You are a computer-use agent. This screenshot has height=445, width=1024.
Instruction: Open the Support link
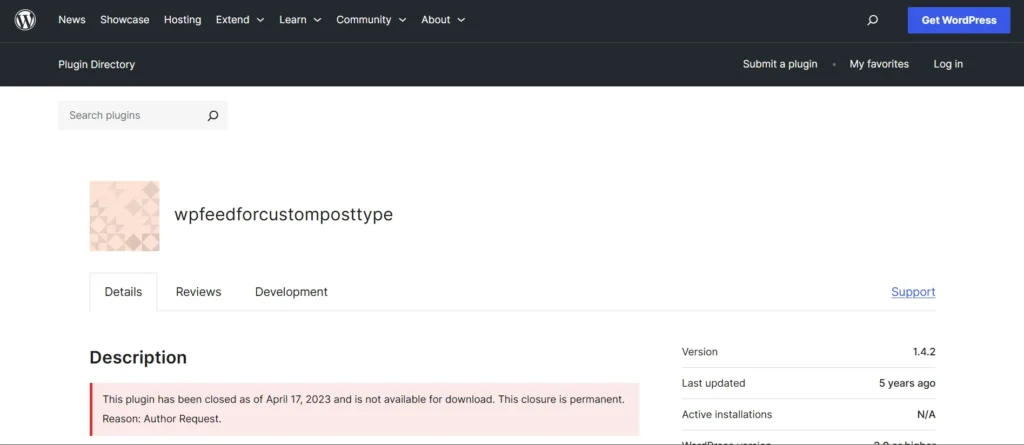tap(913, 292)
